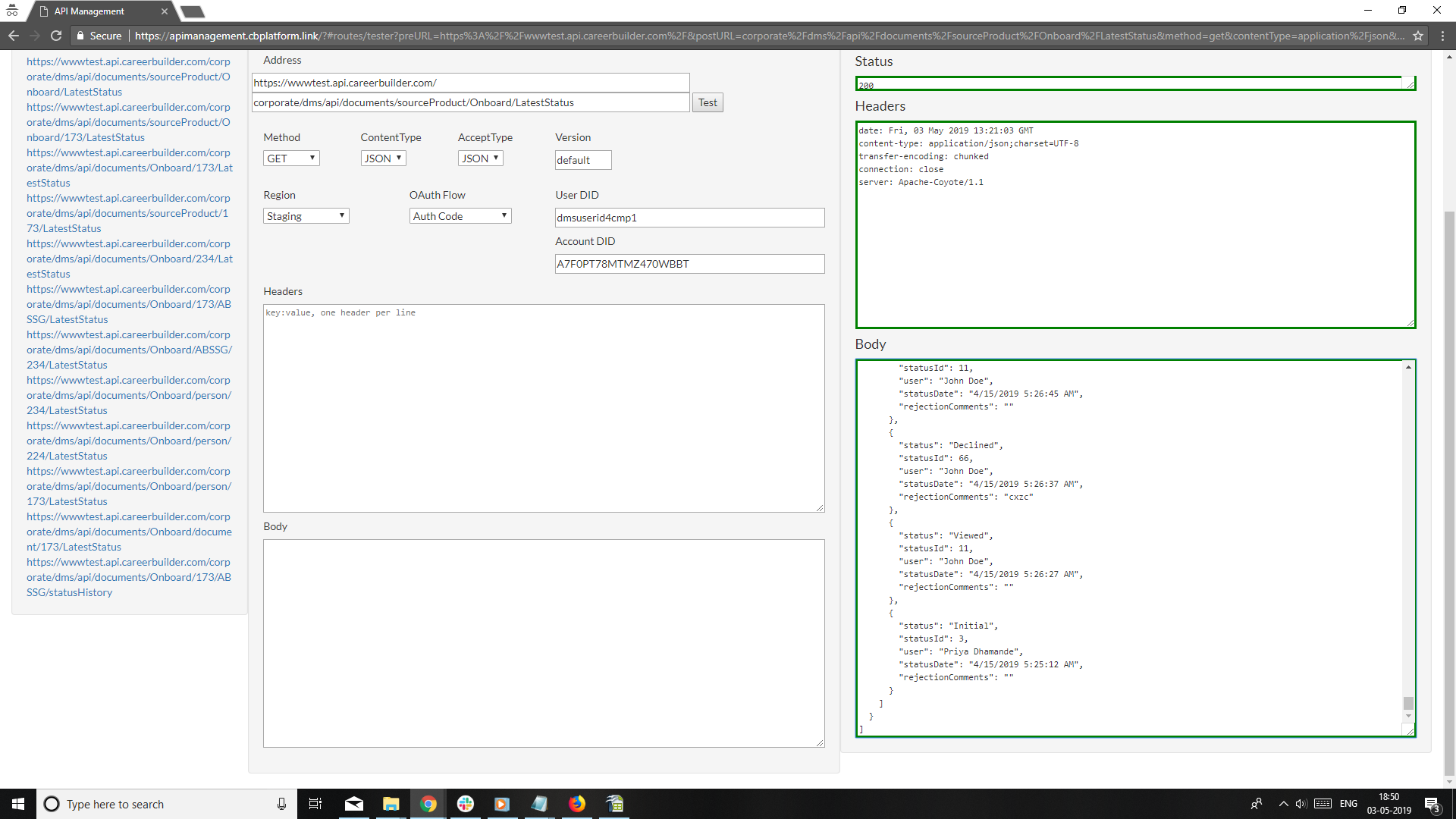
Task: Open the Onboard/173/ABSSG/LatestStatus link
Action: click(x=129, y=304)
